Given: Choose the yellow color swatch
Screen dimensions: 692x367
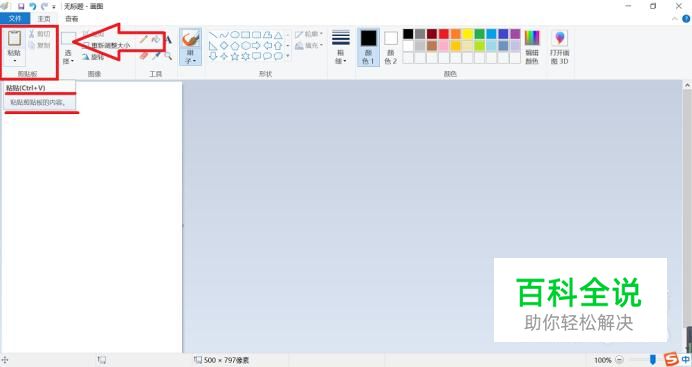Looking at the screenshot, I should [x=467, y=34].
